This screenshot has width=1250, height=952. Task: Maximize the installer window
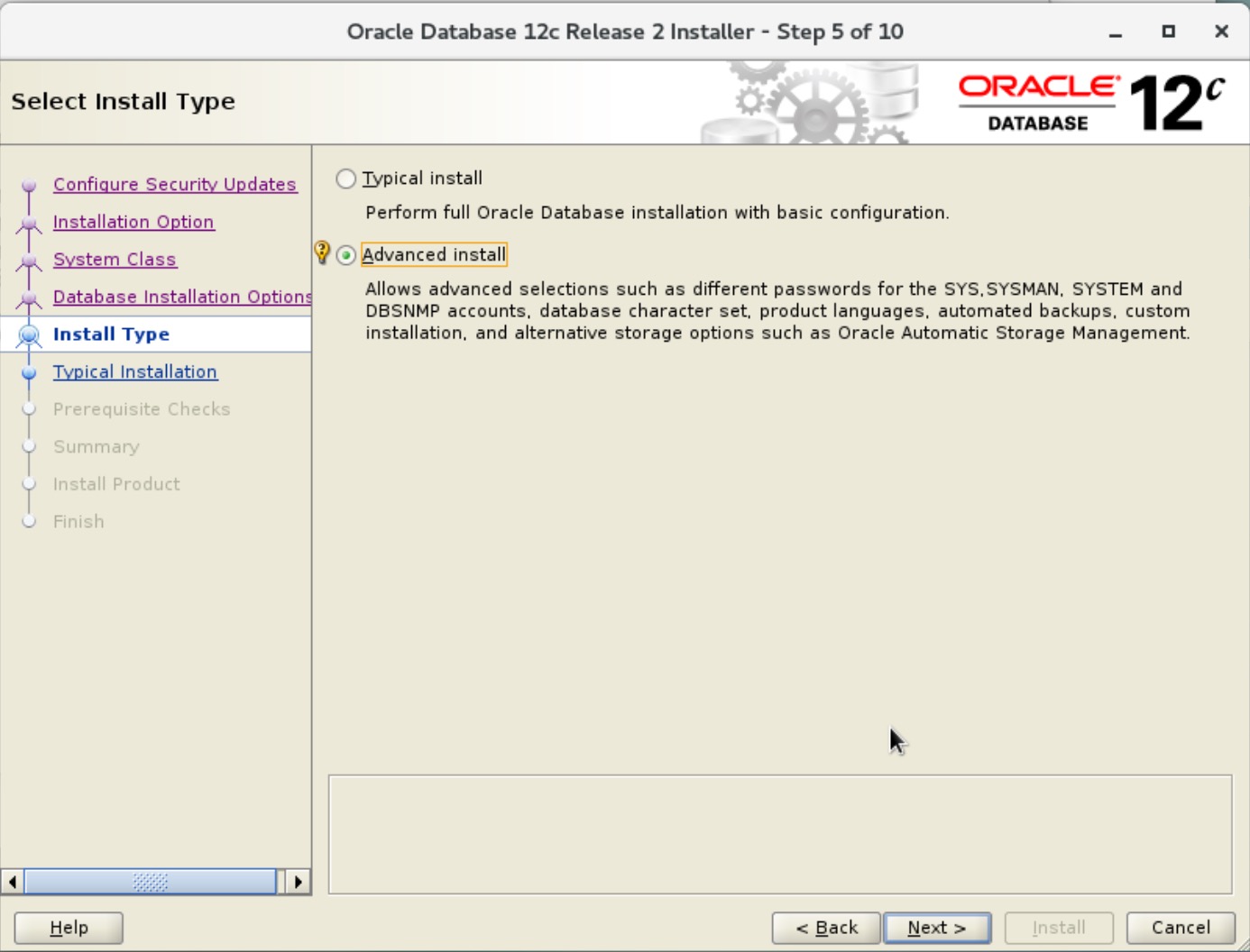[1169, 32]
